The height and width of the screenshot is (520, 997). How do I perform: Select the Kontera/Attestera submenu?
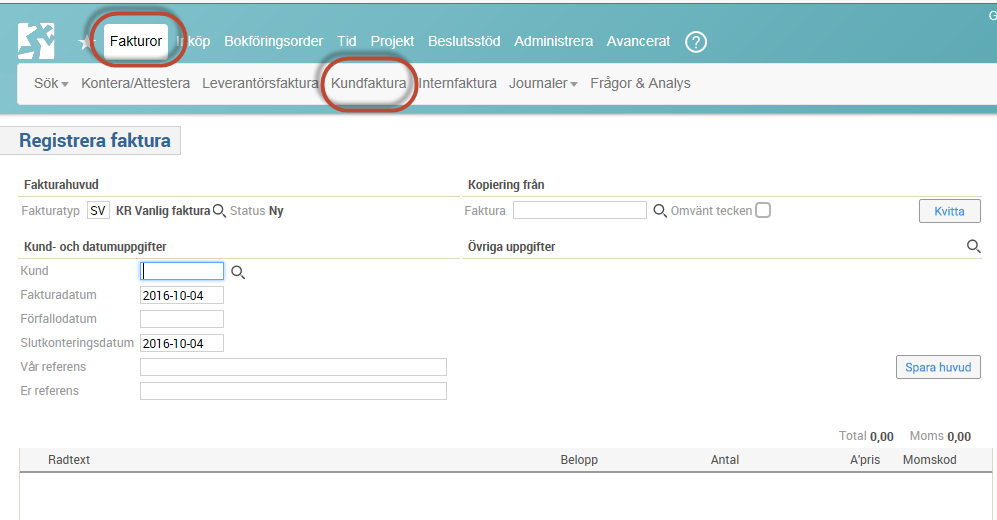coord(135,83)
